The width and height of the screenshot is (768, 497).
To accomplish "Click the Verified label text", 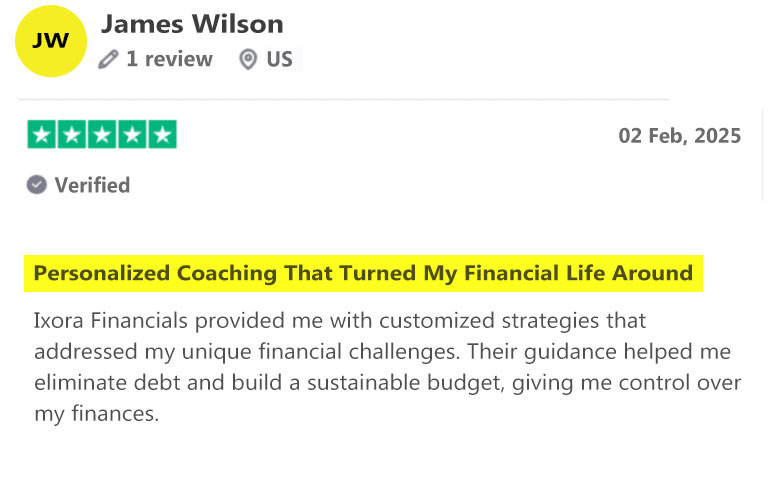I will pos(92,185).
